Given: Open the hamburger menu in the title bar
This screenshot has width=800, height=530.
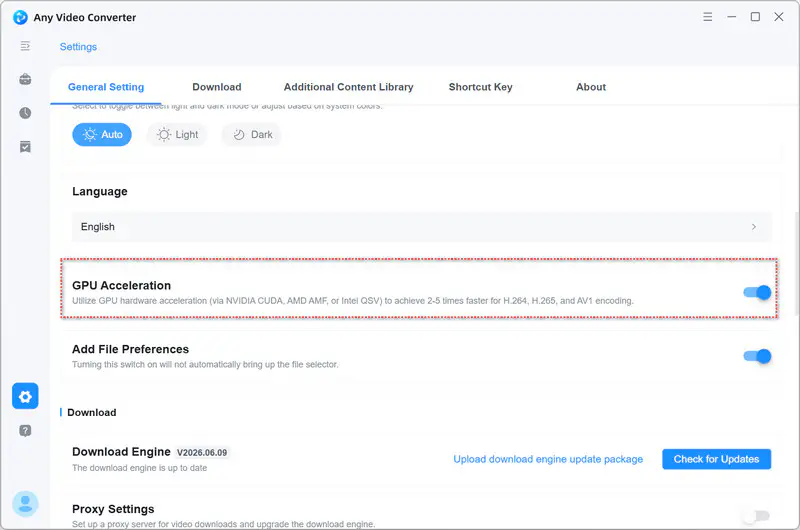Looking at the screenshot, I should pyautogui.click(x=708, y=17).
